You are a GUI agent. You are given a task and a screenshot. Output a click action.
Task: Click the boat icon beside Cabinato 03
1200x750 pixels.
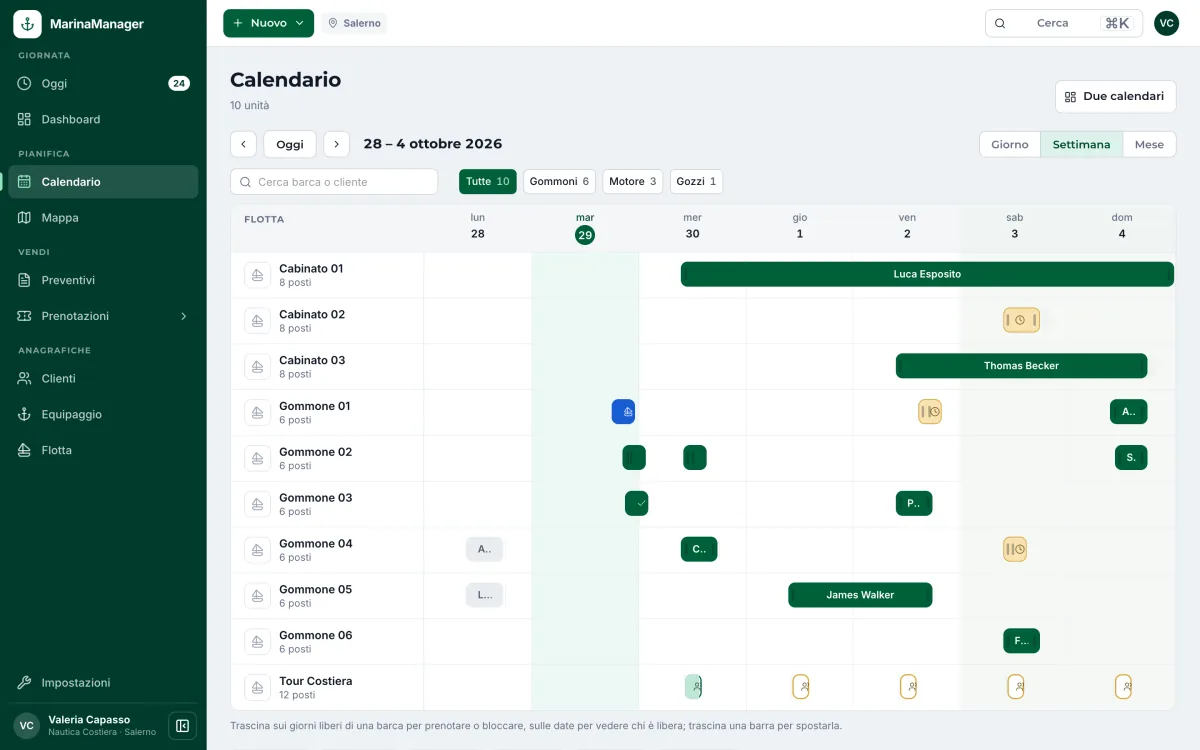[257, 367]
